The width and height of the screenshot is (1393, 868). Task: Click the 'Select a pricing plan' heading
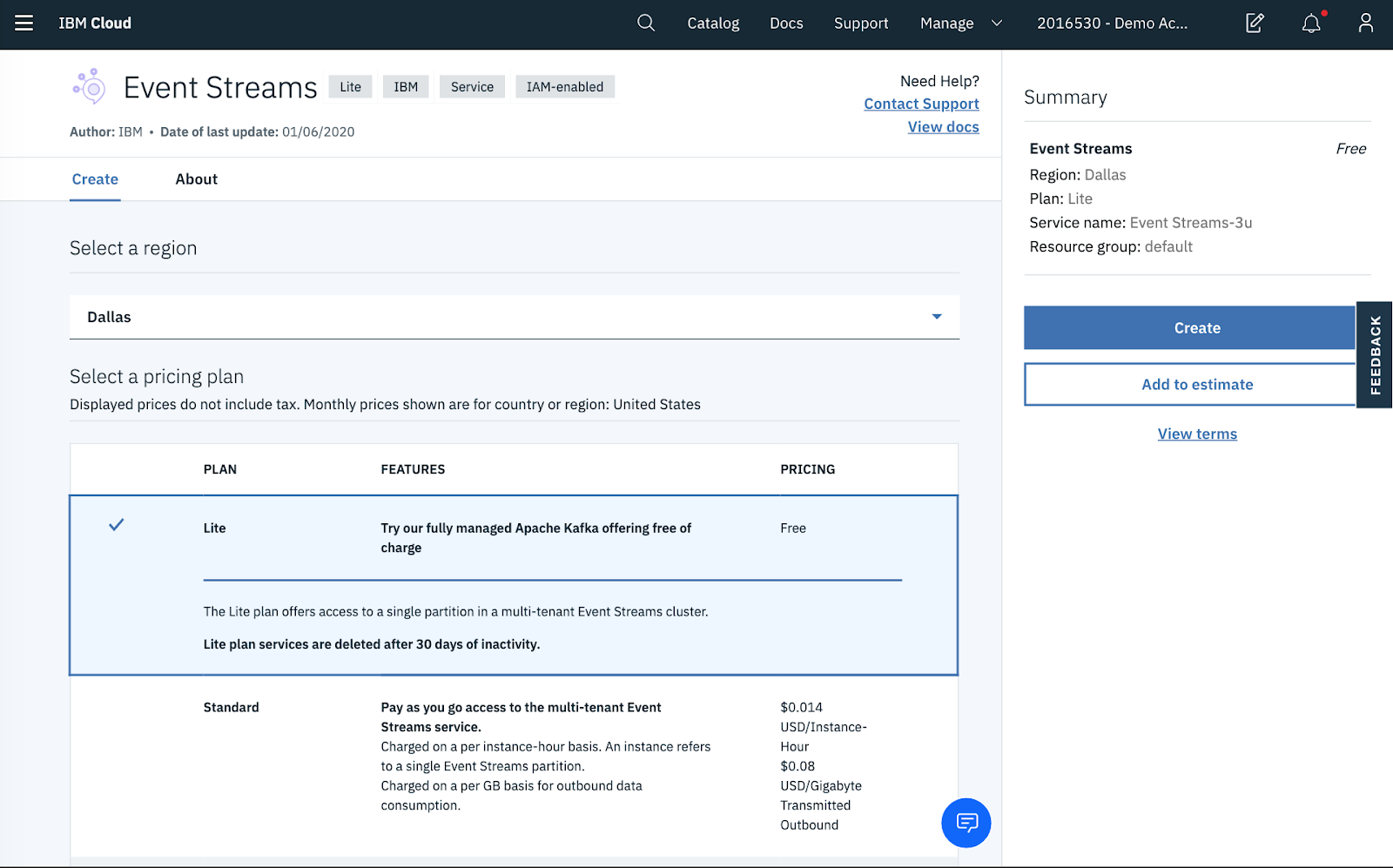point(157,377)
